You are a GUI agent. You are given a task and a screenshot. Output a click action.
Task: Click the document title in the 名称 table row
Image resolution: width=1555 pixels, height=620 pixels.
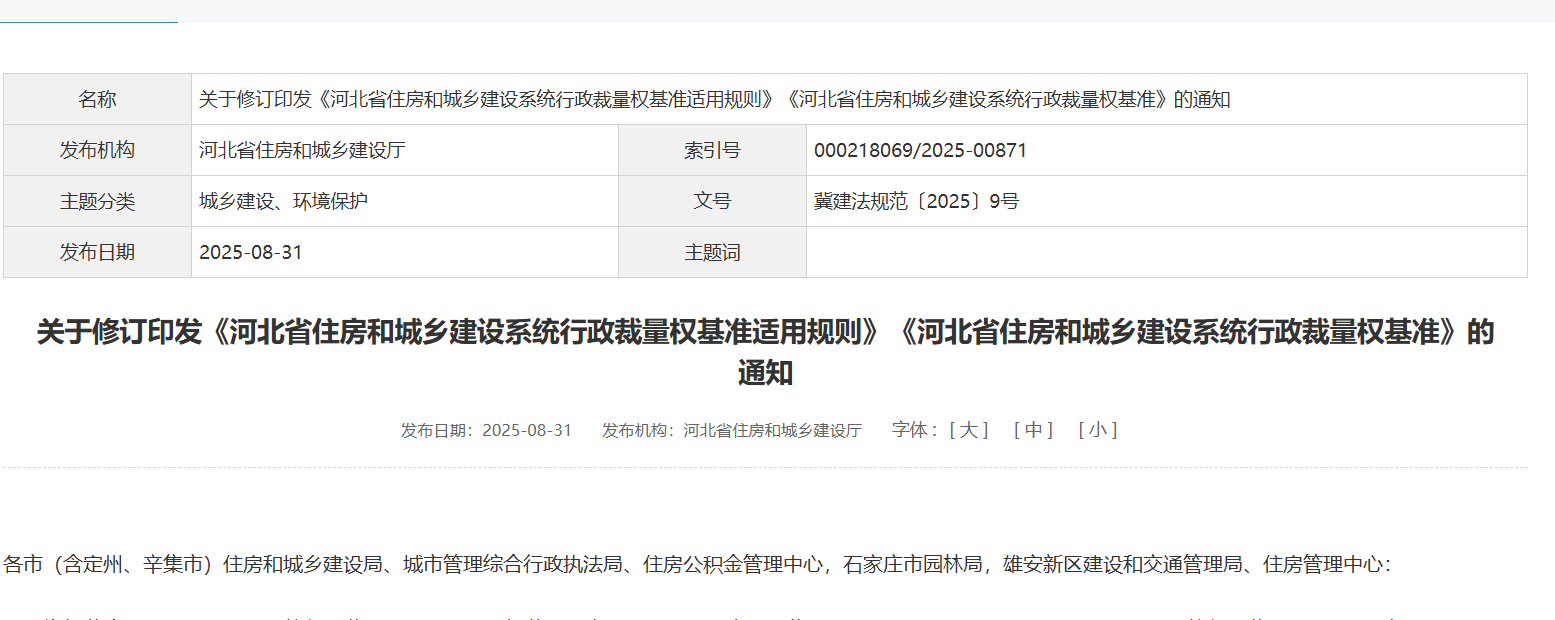714,99
